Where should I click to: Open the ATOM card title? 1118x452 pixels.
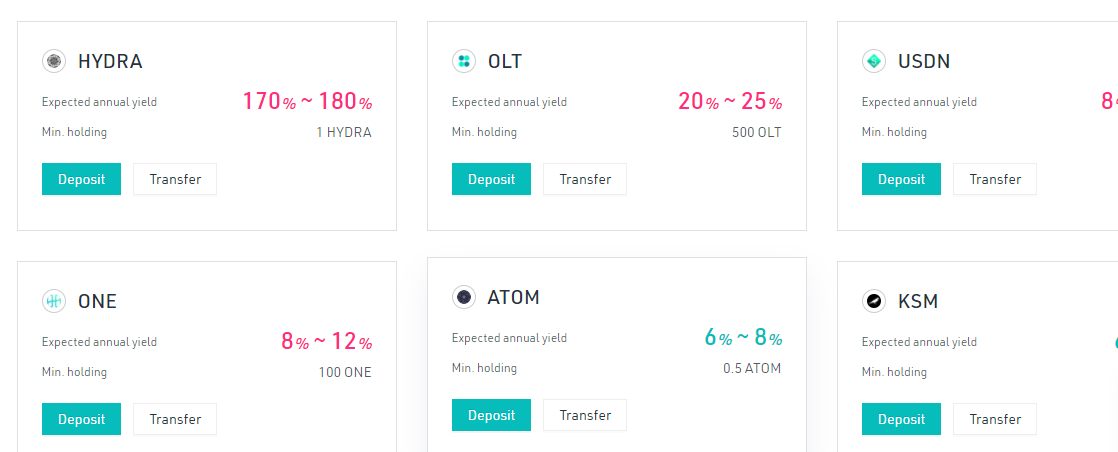[x=513, y=297]
